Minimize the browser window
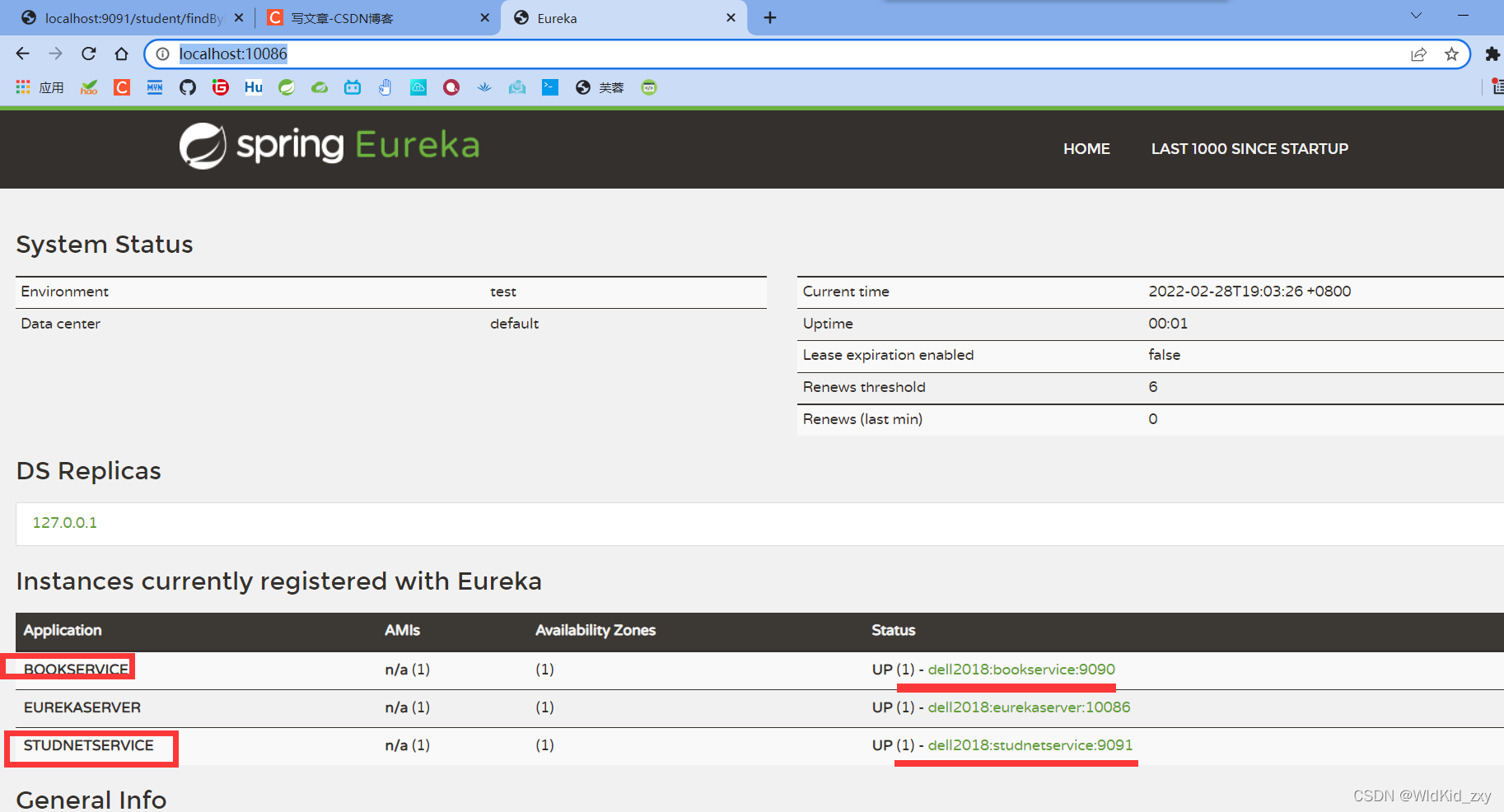Viewport: 1504px width, 812px height. [1464, 16]
